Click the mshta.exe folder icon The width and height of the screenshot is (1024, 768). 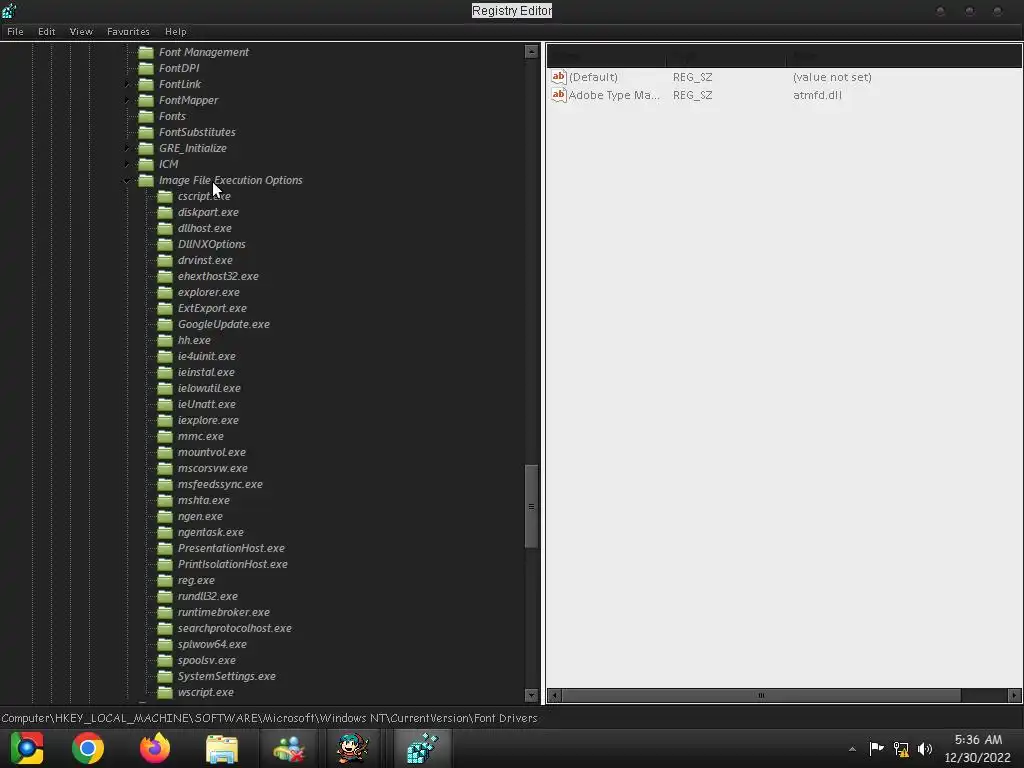coord(165,500)
